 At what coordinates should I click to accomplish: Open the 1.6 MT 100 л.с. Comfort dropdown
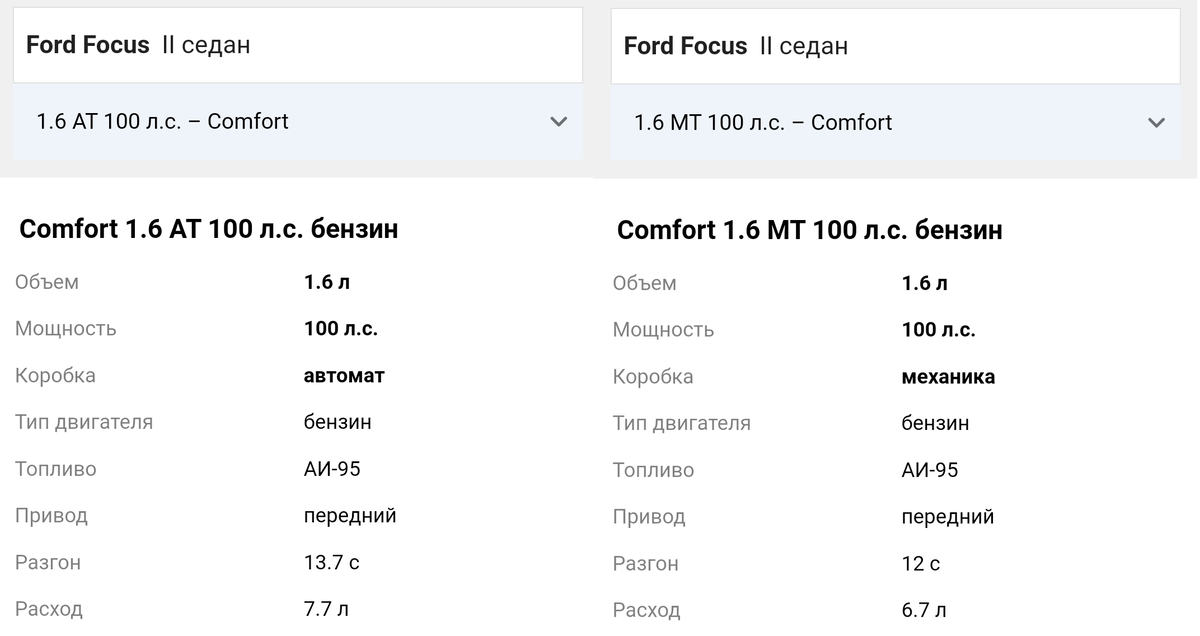[895, 123]
